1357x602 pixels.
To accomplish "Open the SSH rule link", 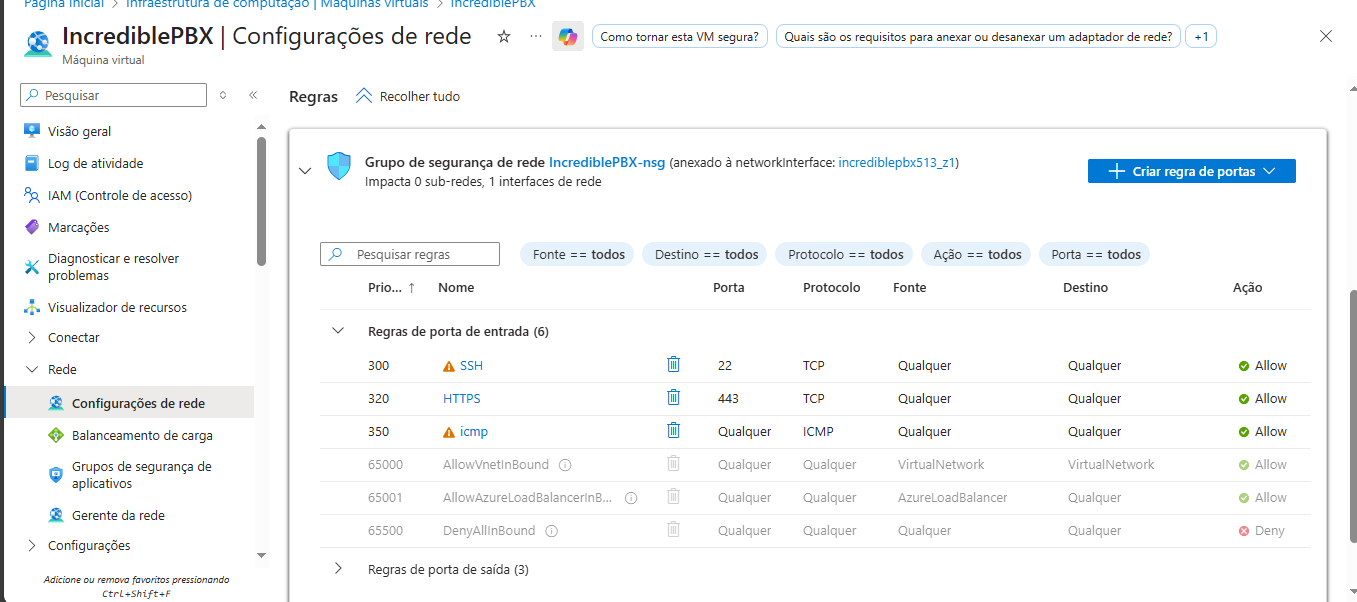I will click(x=471, y=366).
